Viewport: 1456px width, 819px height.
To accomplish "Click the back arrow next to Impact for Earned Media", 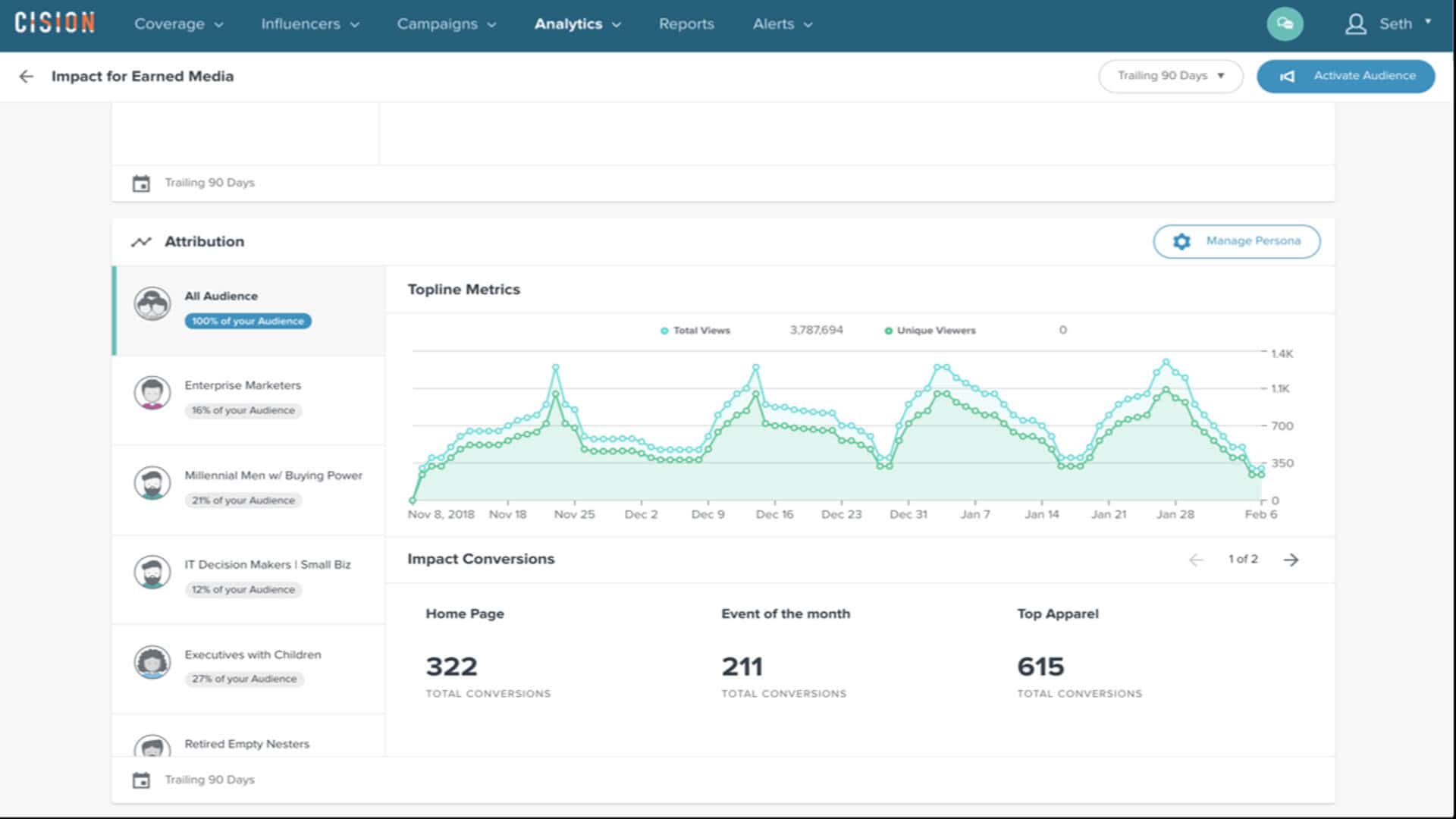I will coord(27,76).
